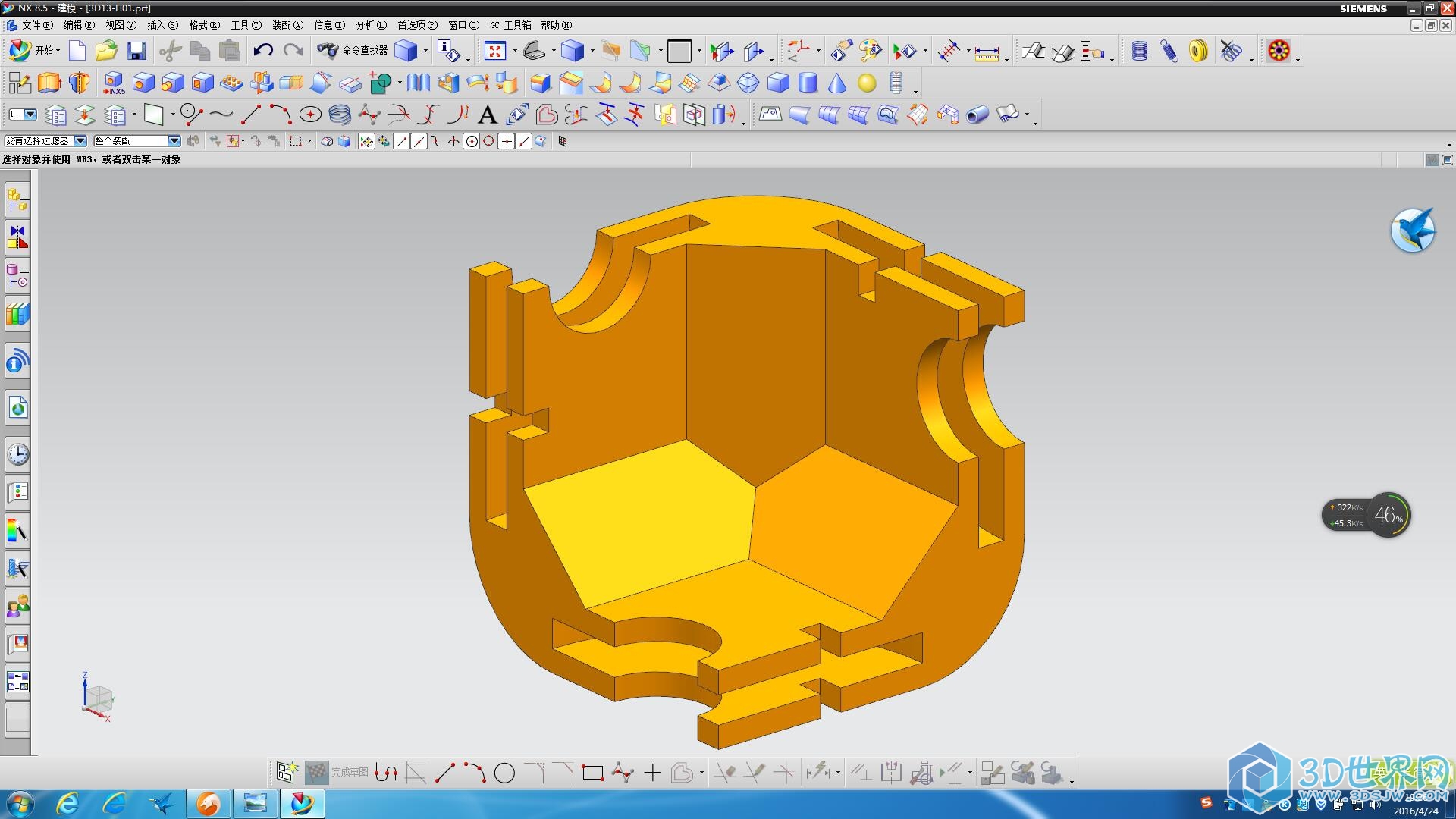This screenshot has width=1456, height=819.
Task: Click the yellow disc spring icon
Action: point(1198,51)
